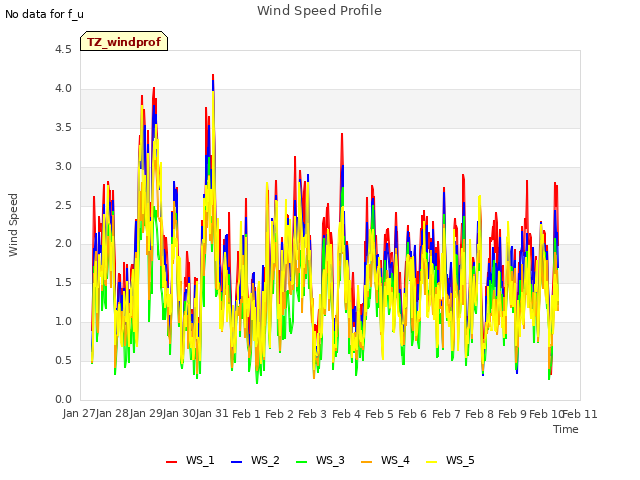Click the TZ_windprof label box
Screen dimensions: 640x480
click(x=124, y=41)
